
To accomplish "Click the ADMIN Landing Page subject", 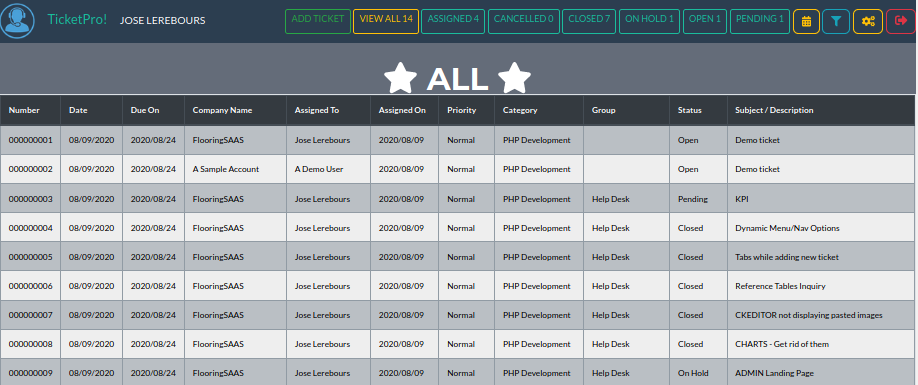I will tap(775, 373).
